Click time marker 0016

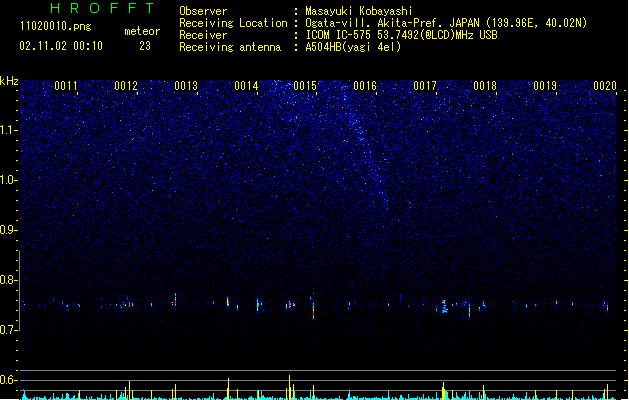coord(365,86)
